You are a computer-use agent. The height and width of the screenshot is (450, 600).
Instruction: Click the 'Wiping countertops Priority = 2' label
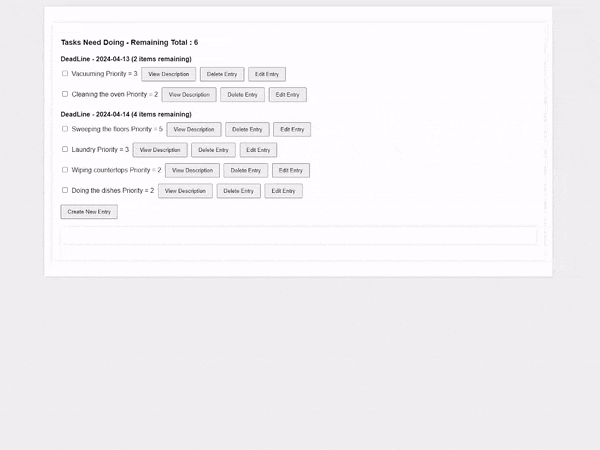[116, 170]
